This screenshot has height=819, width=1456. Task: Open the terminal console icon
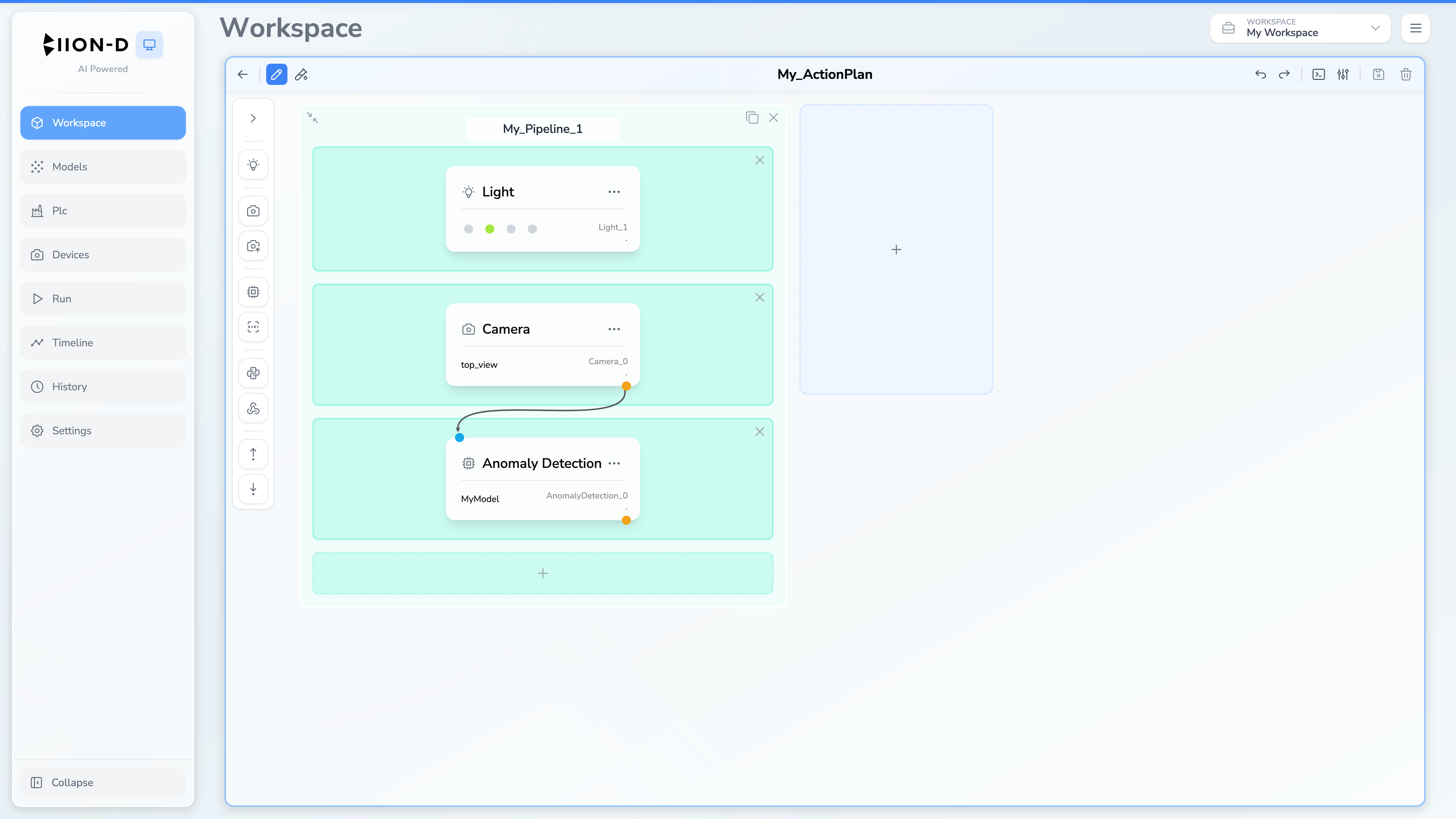(x=1319, y=74)
